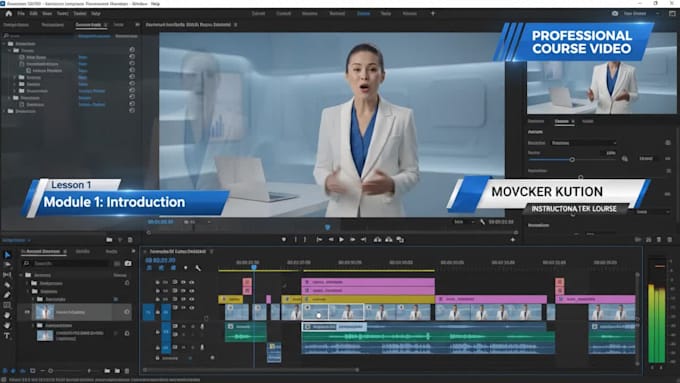Select the Selection arrow tool
680x383 pixels.
click(7, 255)
